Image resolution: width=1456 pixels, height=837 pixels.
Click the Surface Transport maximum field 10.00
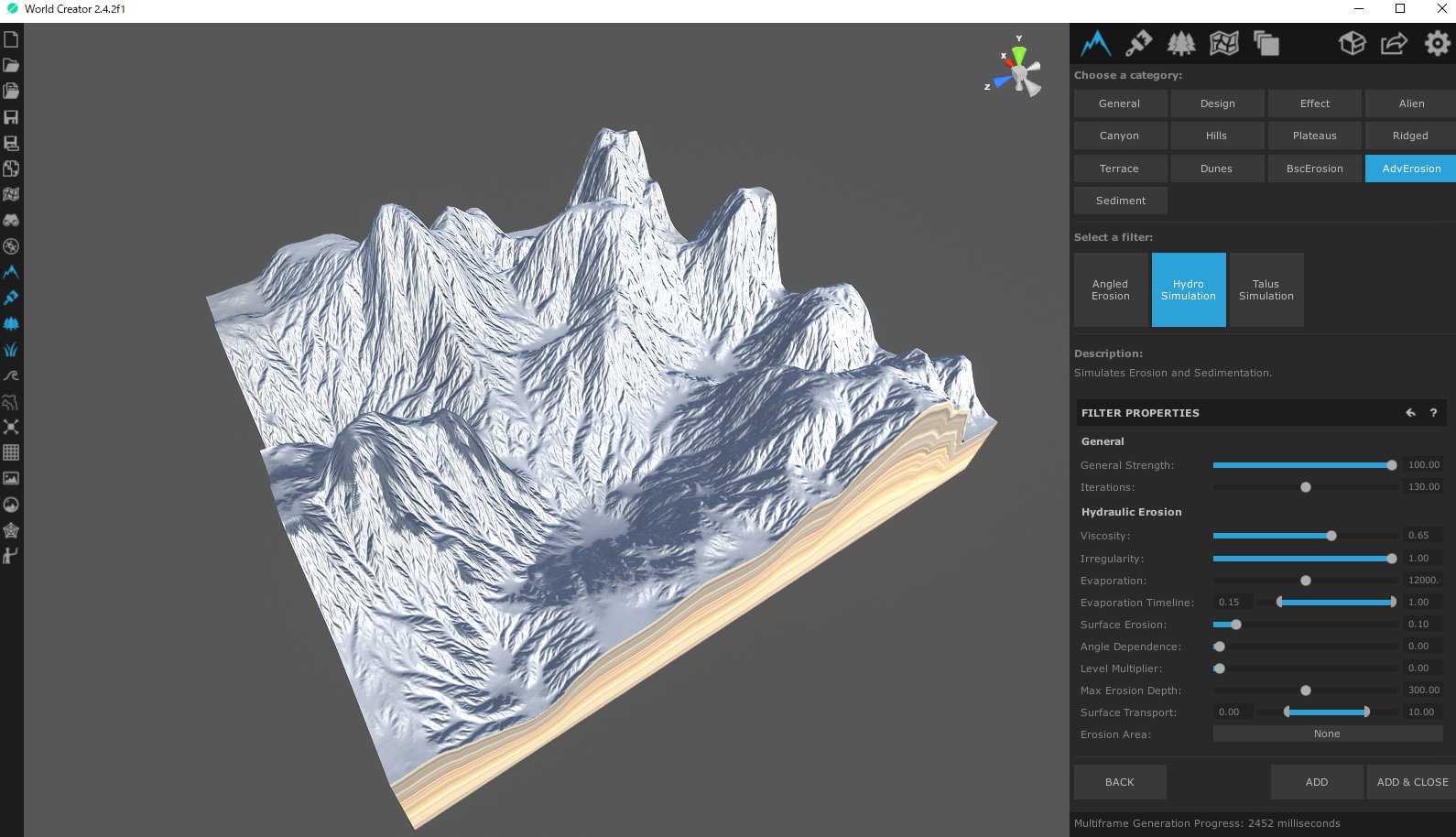point(1423,712)
